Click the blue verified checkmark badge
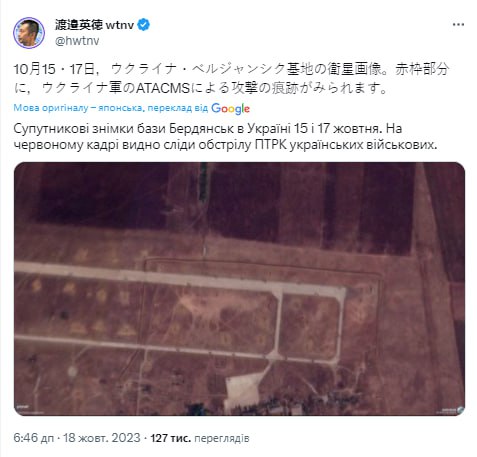The width and height of the screenshot is (477, 457). 144,25
